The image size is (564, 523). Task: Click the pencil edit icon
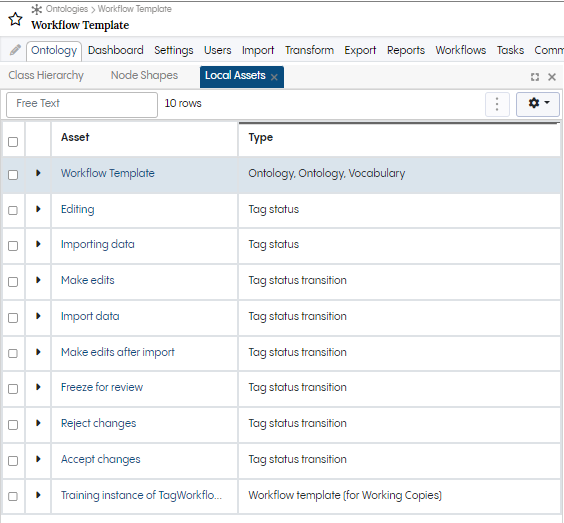pos(15,50)
